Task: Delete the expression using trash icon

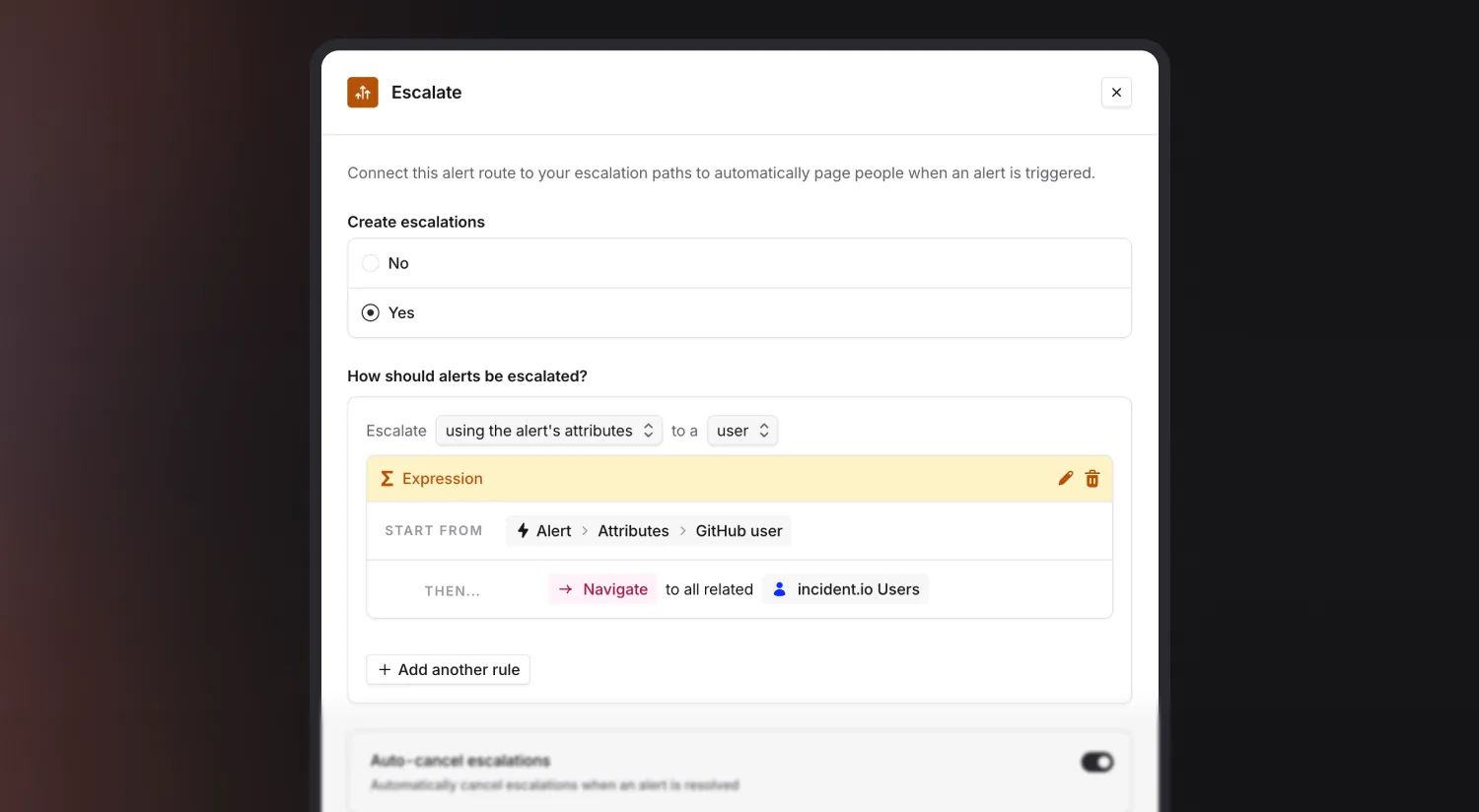Action: tap(1092, 479)
